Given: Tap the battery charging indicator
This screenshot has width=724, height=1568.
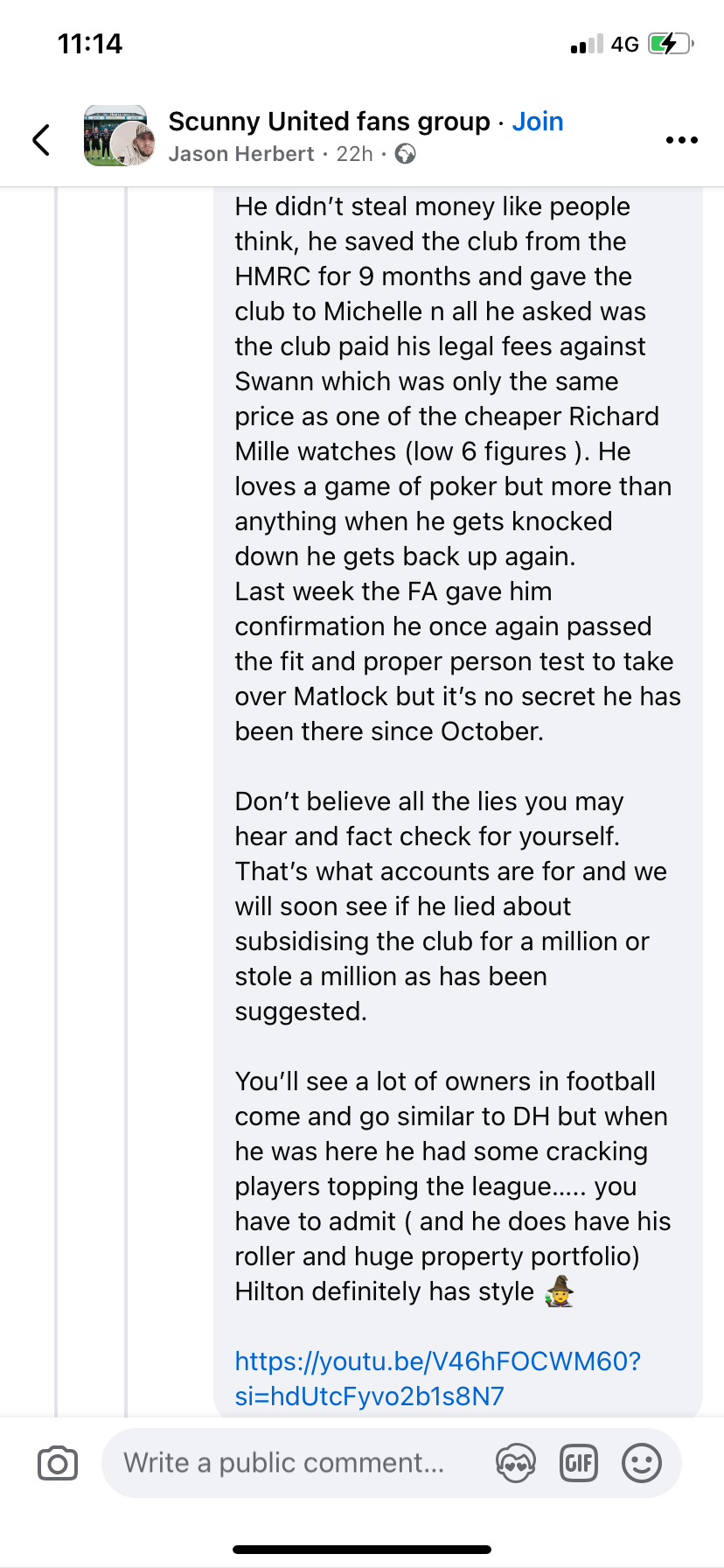Looking at the screenshot, I should point(670,44).
